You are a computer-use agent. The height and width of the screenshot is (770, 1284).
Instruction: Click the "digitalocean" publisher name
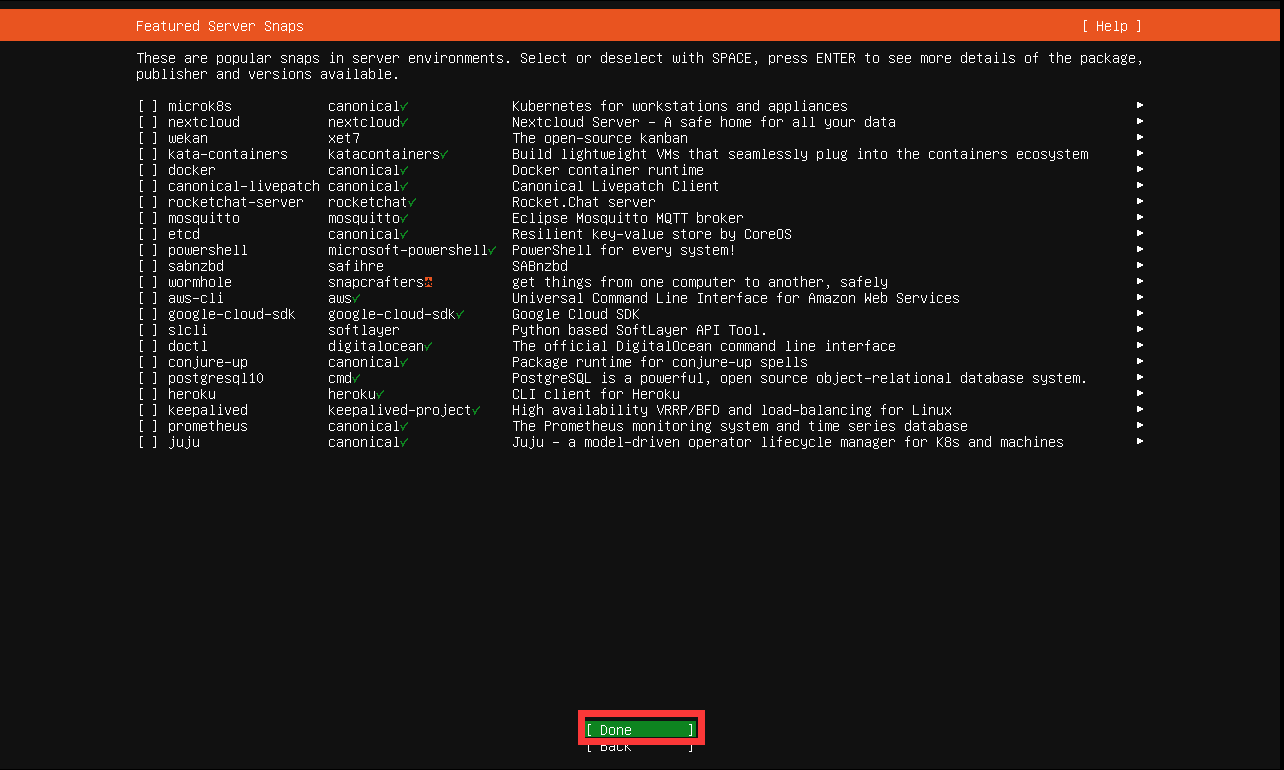[x=376, y=346]
